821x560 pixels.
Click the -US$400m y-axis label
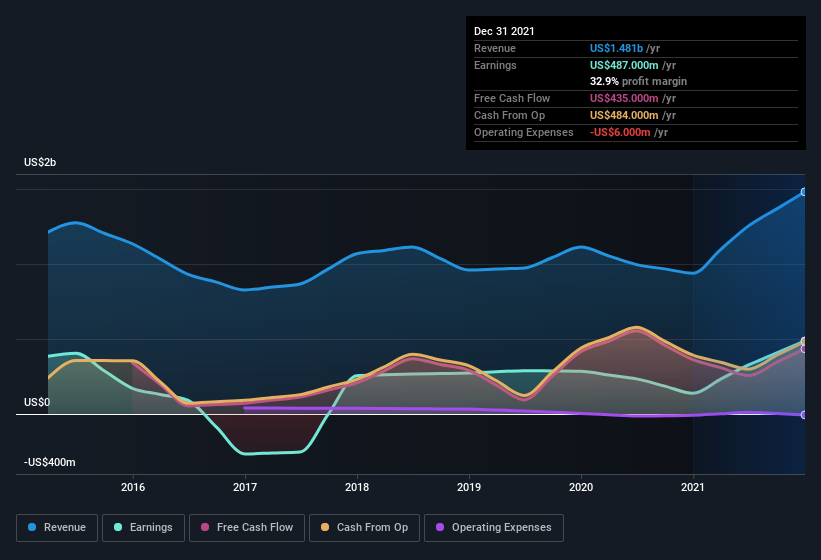click(x=50, y=462)
